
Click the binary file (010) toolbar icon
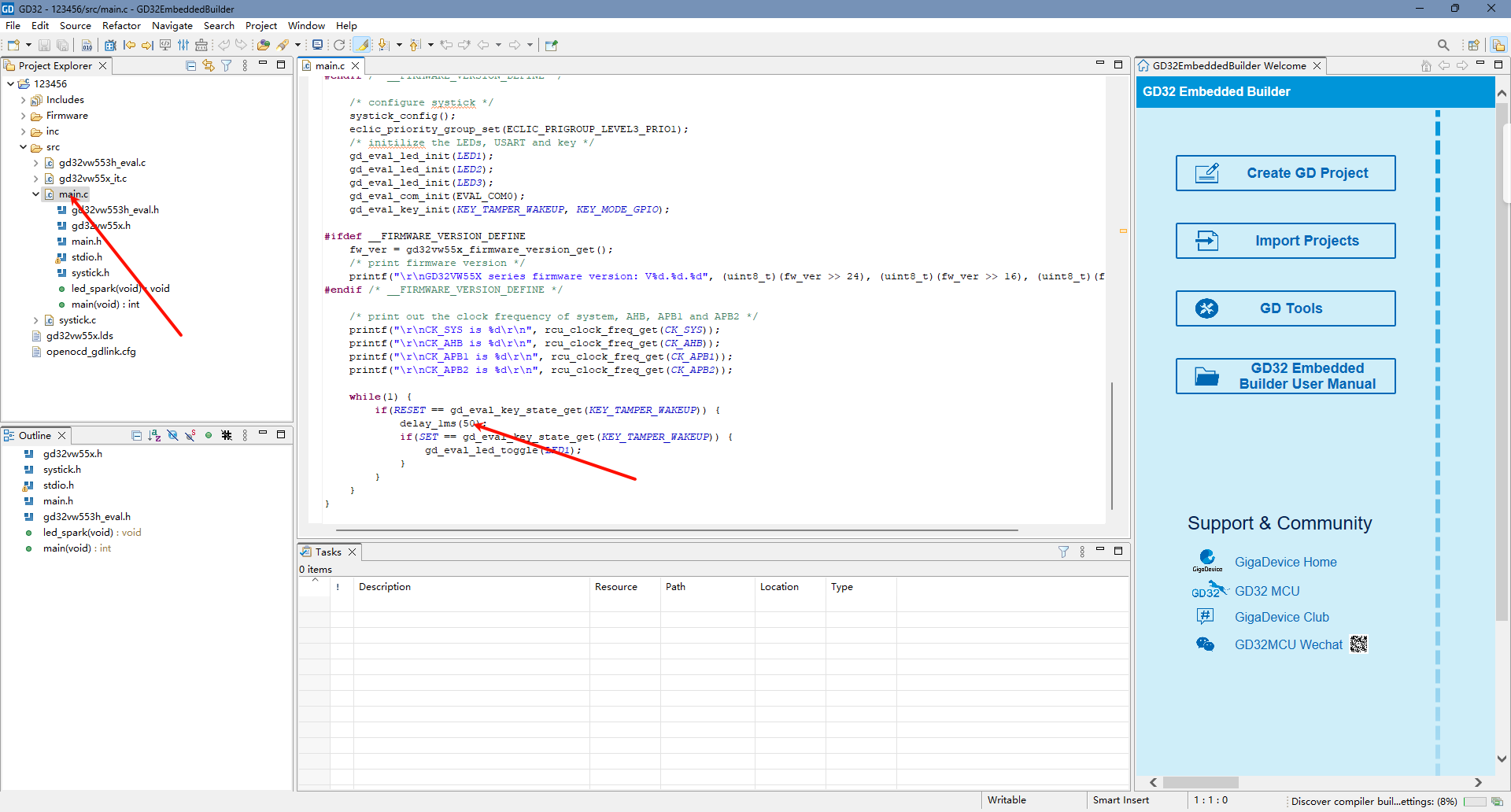[87, 46]
